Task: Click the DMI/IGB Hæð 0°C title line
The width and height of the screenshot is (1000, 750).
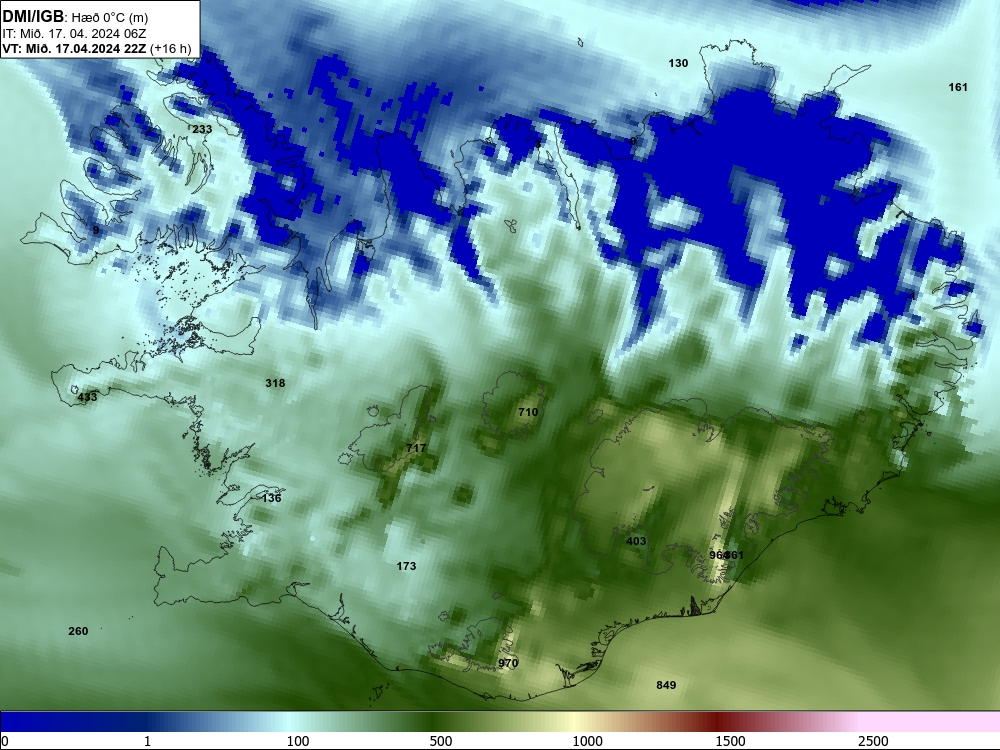Action: (75, 17)
